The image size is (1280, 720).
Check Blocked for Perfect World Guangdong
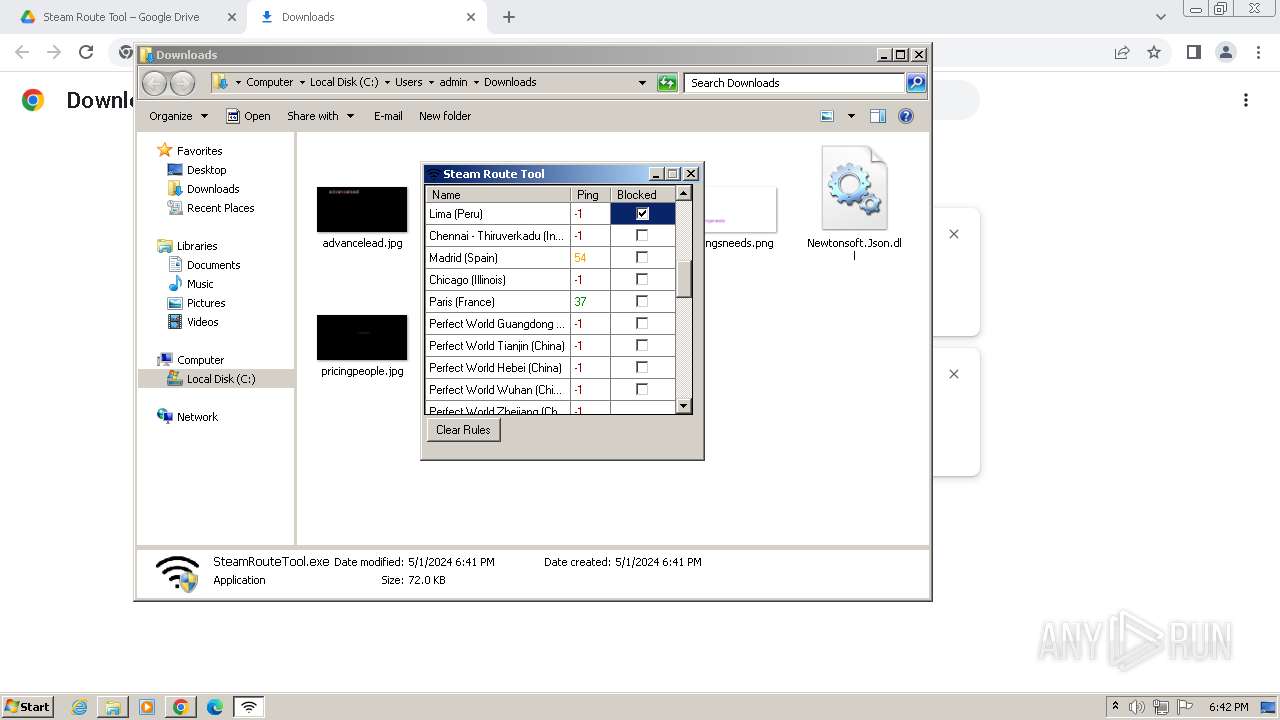642,323
